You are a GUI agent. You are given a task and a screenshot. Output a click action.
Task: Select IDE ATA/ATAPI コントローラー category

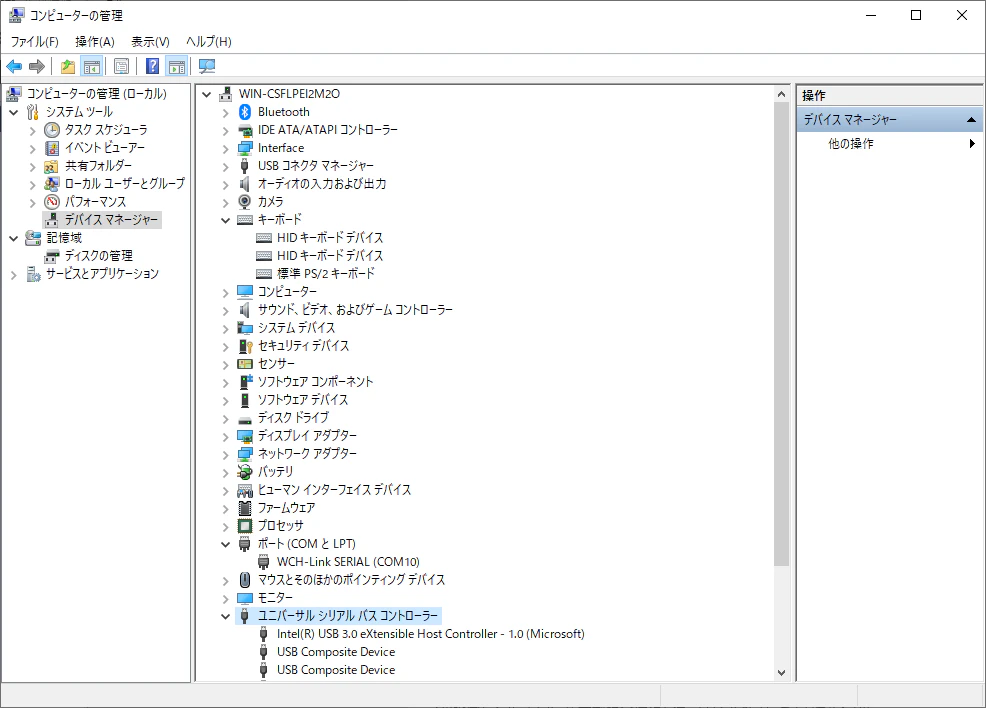point(328,130)
